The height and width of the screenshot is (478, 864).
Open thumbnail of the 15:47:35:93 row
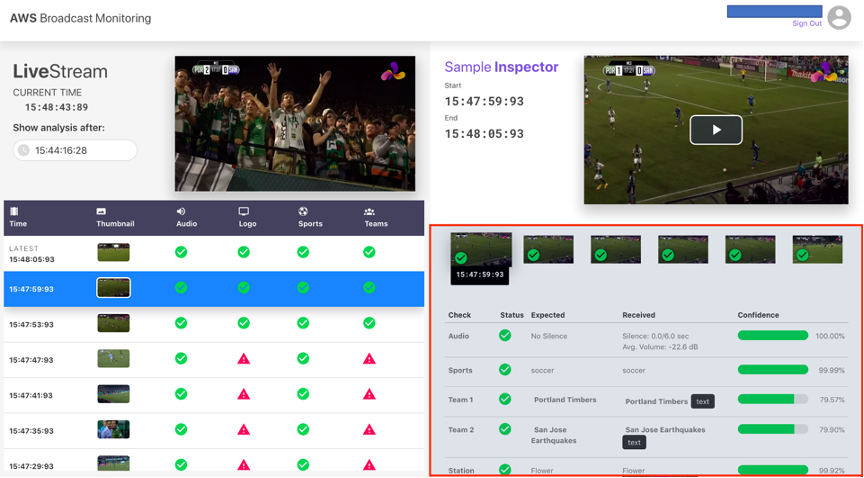click(114, 429)
